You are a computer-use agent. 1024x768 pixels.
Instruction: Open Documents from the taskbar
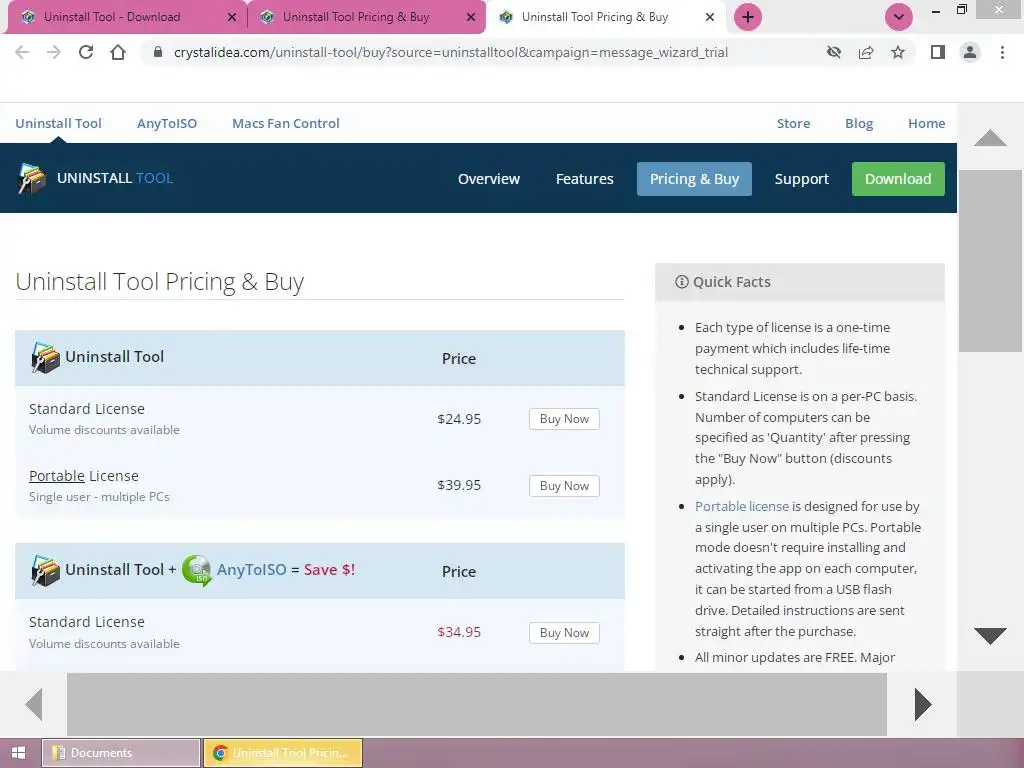pyautogui.click(x=121, y=753)
